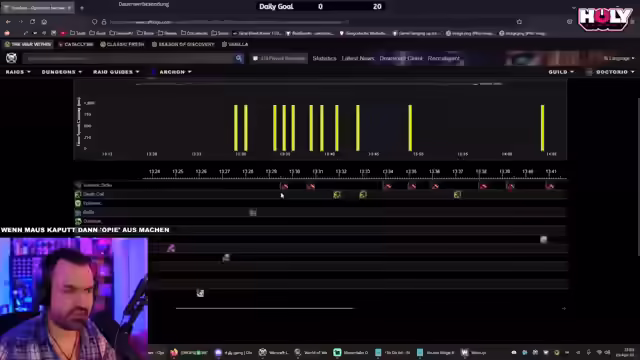Expand the Raids dropdown menu
The width and height of the screenshot is (640, 360).
pos(18,72)
